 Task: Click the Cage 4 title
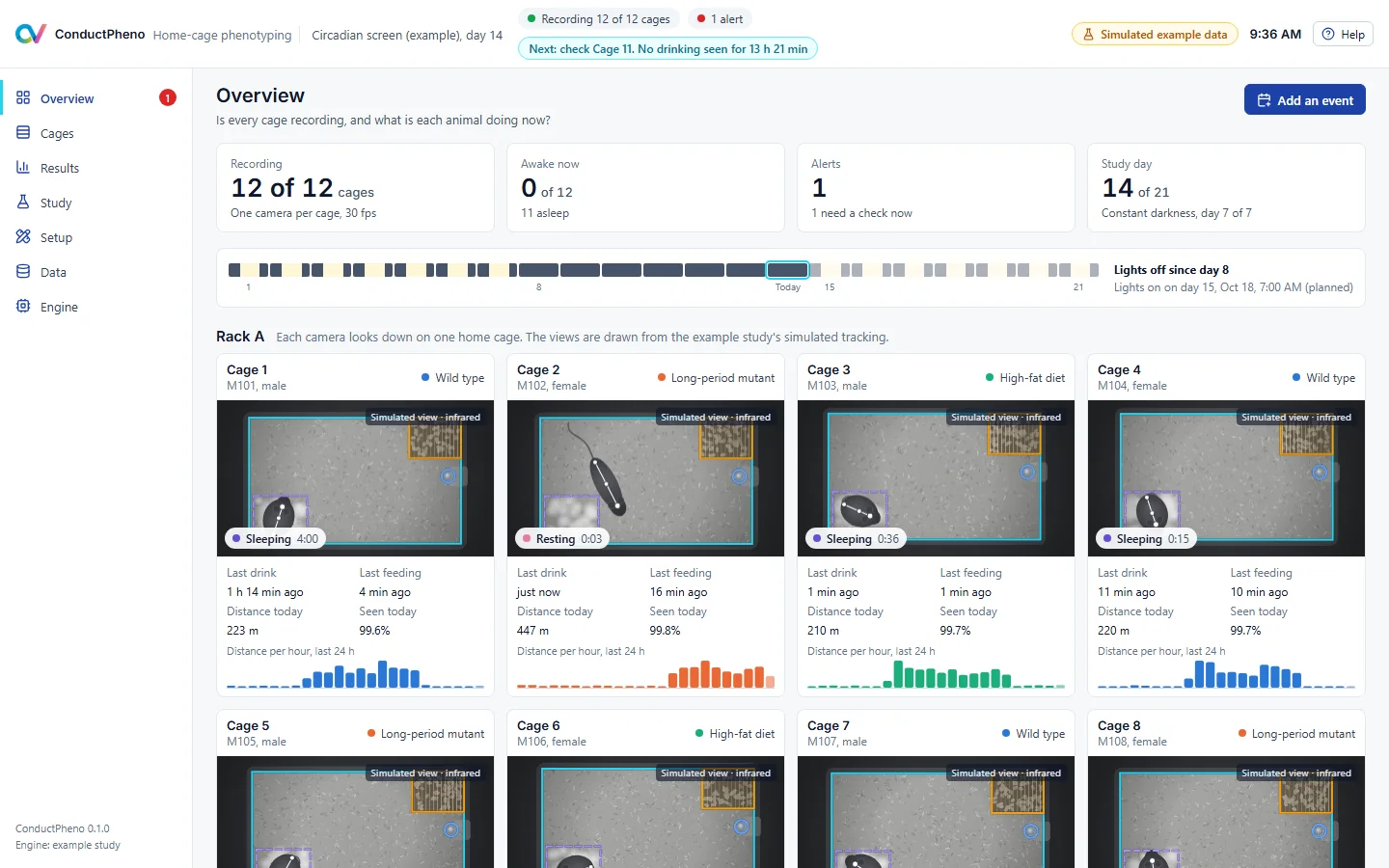pyautogui.click(x=1119, y=369)
